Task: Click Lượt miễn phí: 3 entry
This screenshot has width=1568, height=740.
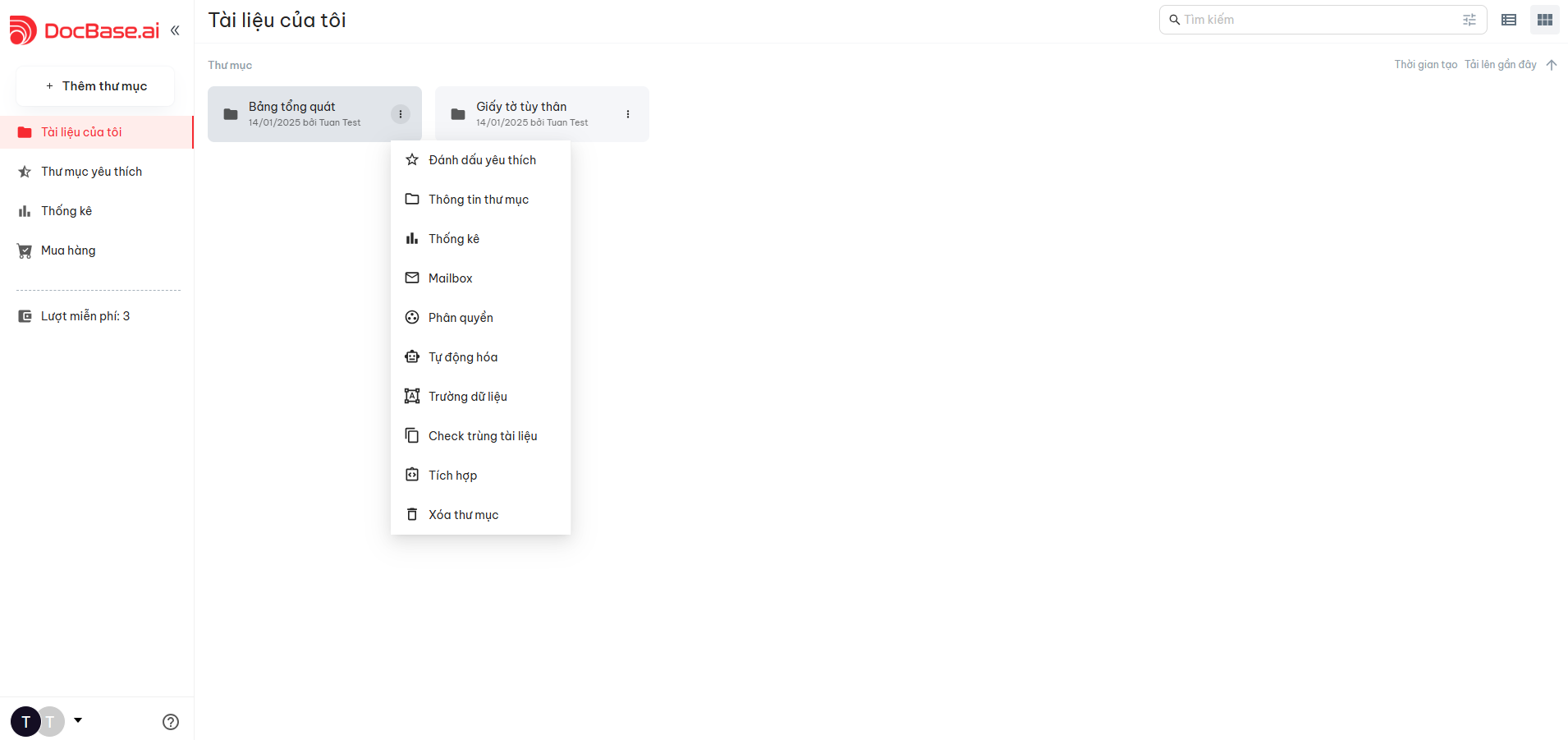Action: point(96,316)
